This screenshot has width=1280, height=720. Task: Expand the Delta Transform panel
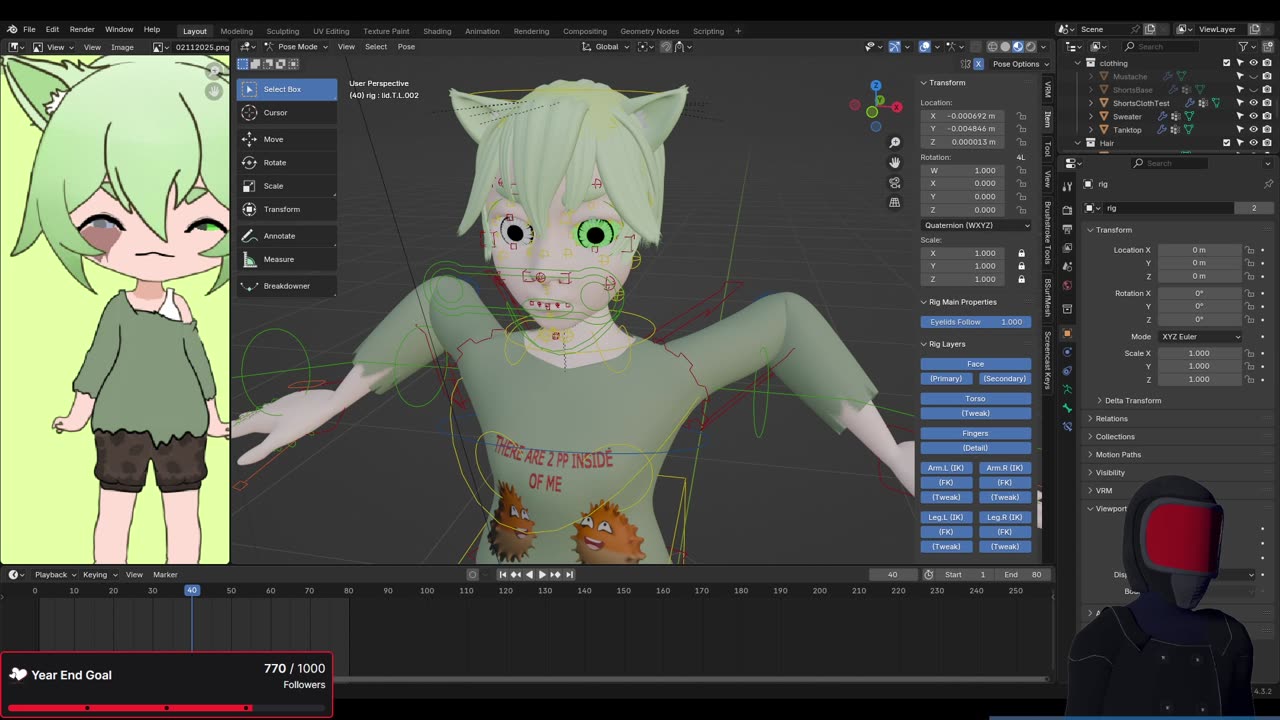point(1133,400)
